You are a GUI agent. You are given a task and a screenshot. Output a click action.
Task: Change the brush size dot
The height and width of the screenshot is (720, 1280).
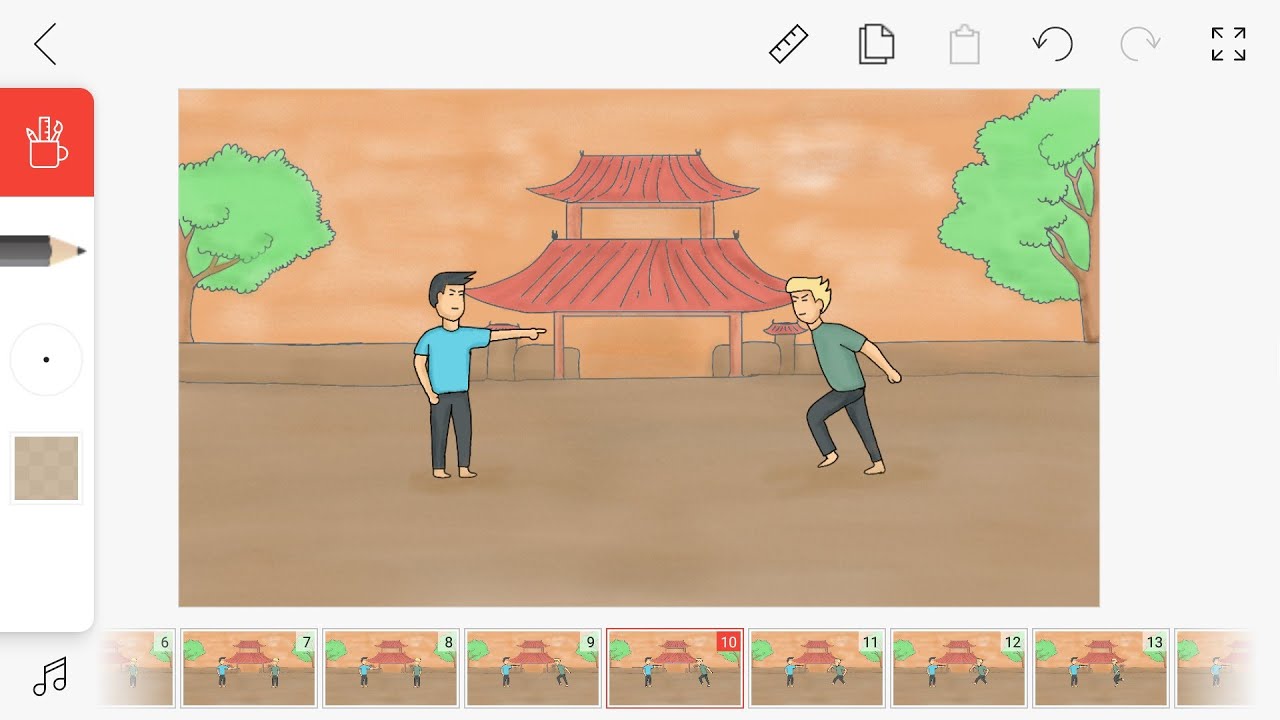click(x=46, y=360)
